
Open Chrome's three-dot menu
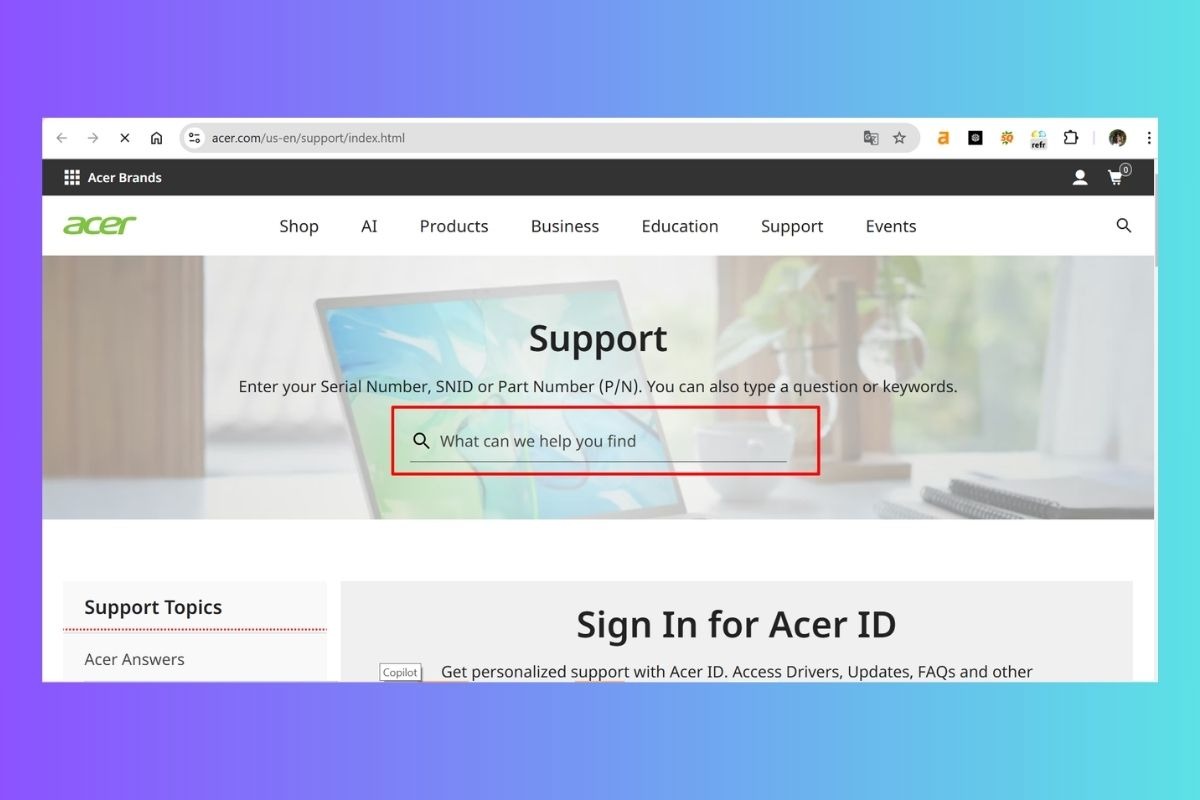click(x=1149, y=138)
